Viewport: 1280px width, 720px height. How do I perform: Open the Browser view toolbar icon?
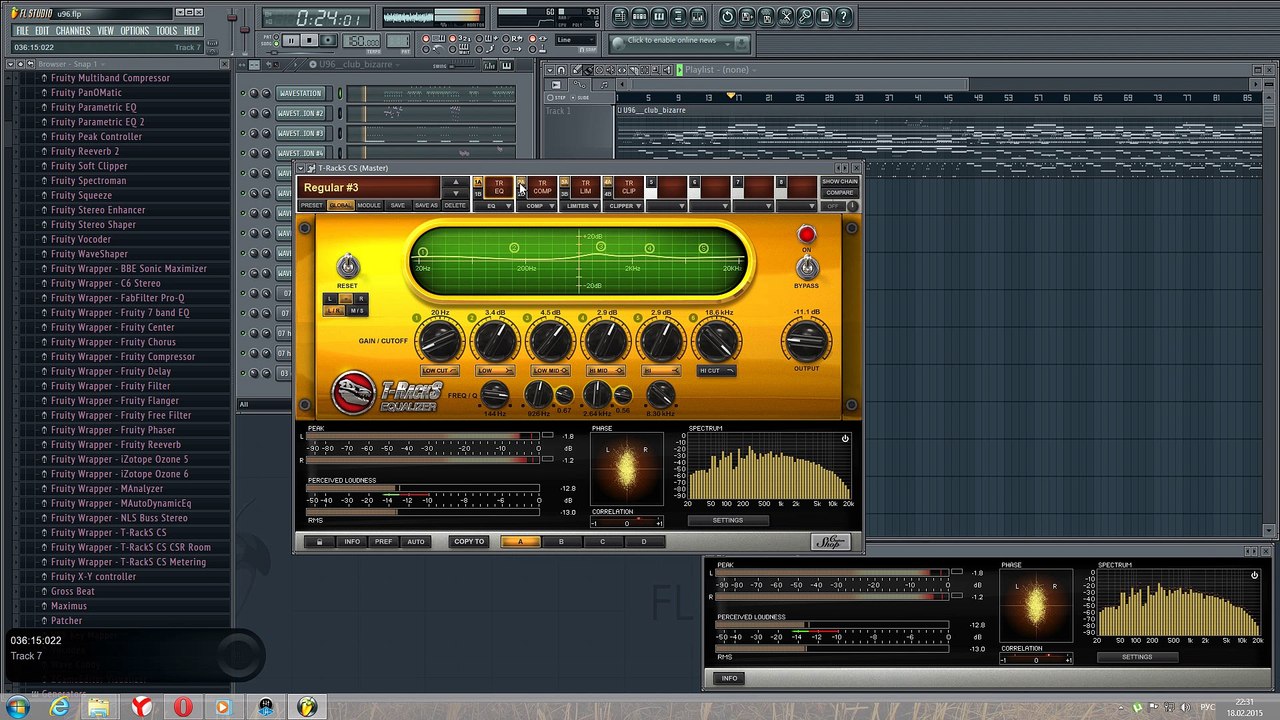[x=678, y=17]
